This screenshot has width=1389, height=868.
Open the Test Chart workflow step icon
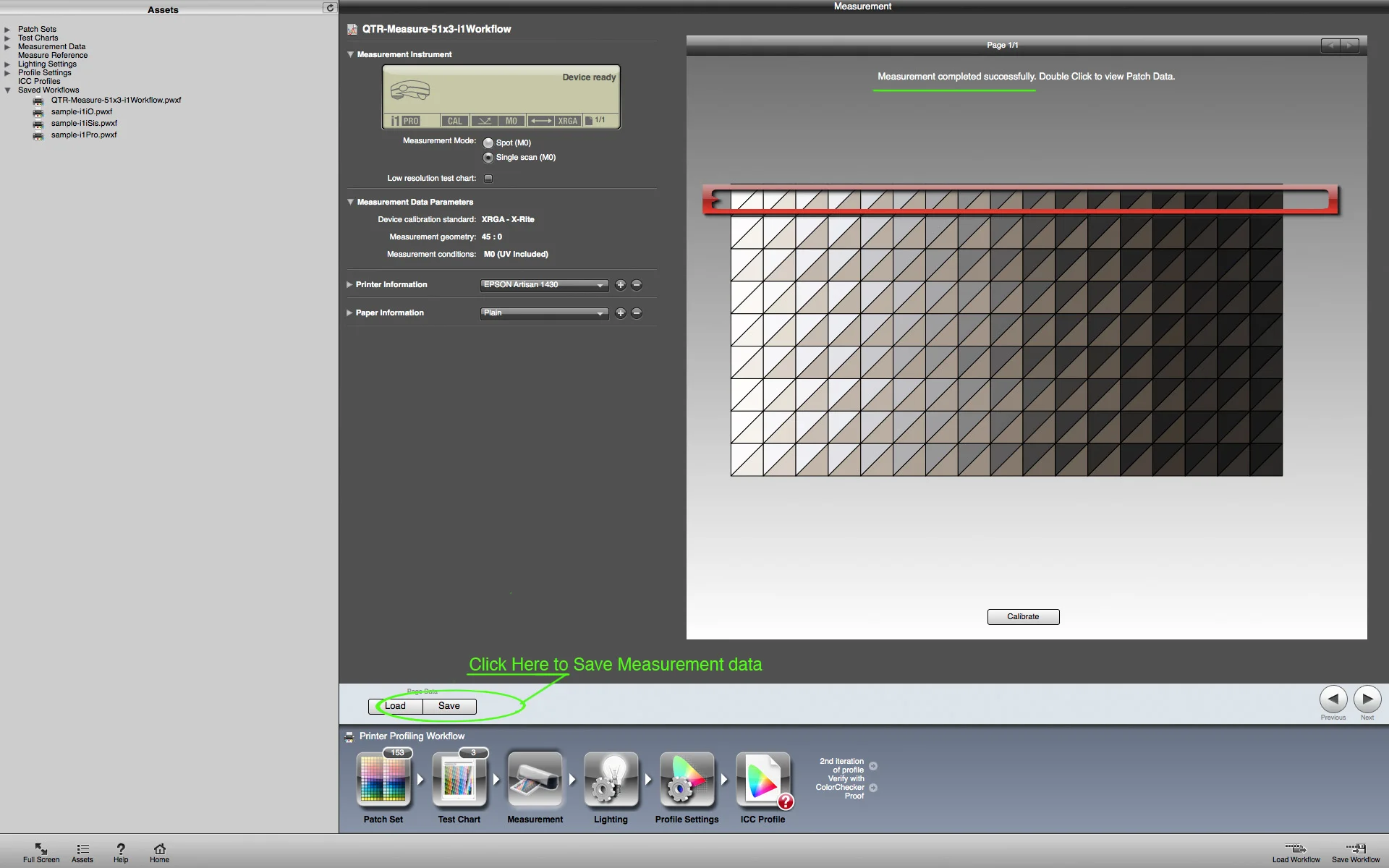click(x=459, y=779)
